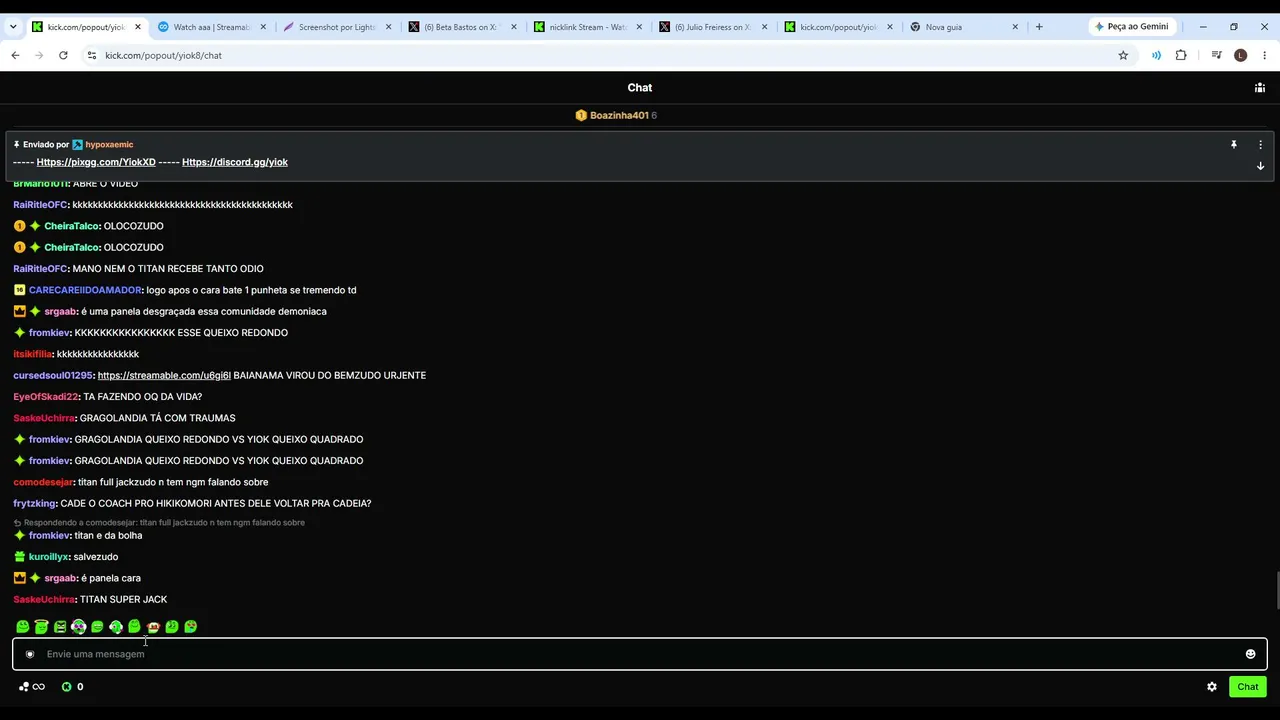The height and width of the screenshot is (720, 1280).
Task: Click username CARECAREIIDOAMADOR
Action: tap(85, 290)
